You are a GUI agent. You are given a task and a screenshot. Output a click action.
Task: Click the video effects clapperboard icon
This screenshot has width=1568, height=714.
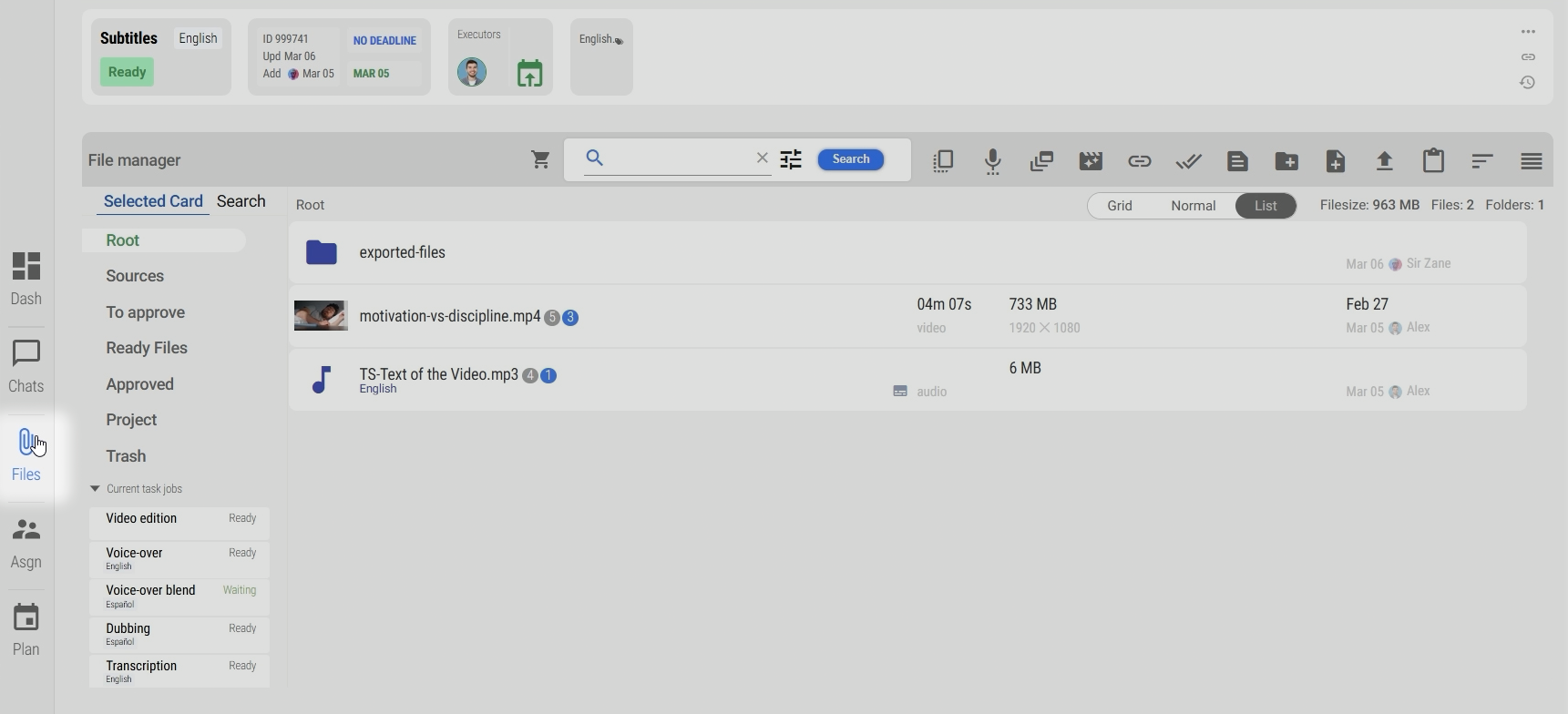[x=1091, y=161]
